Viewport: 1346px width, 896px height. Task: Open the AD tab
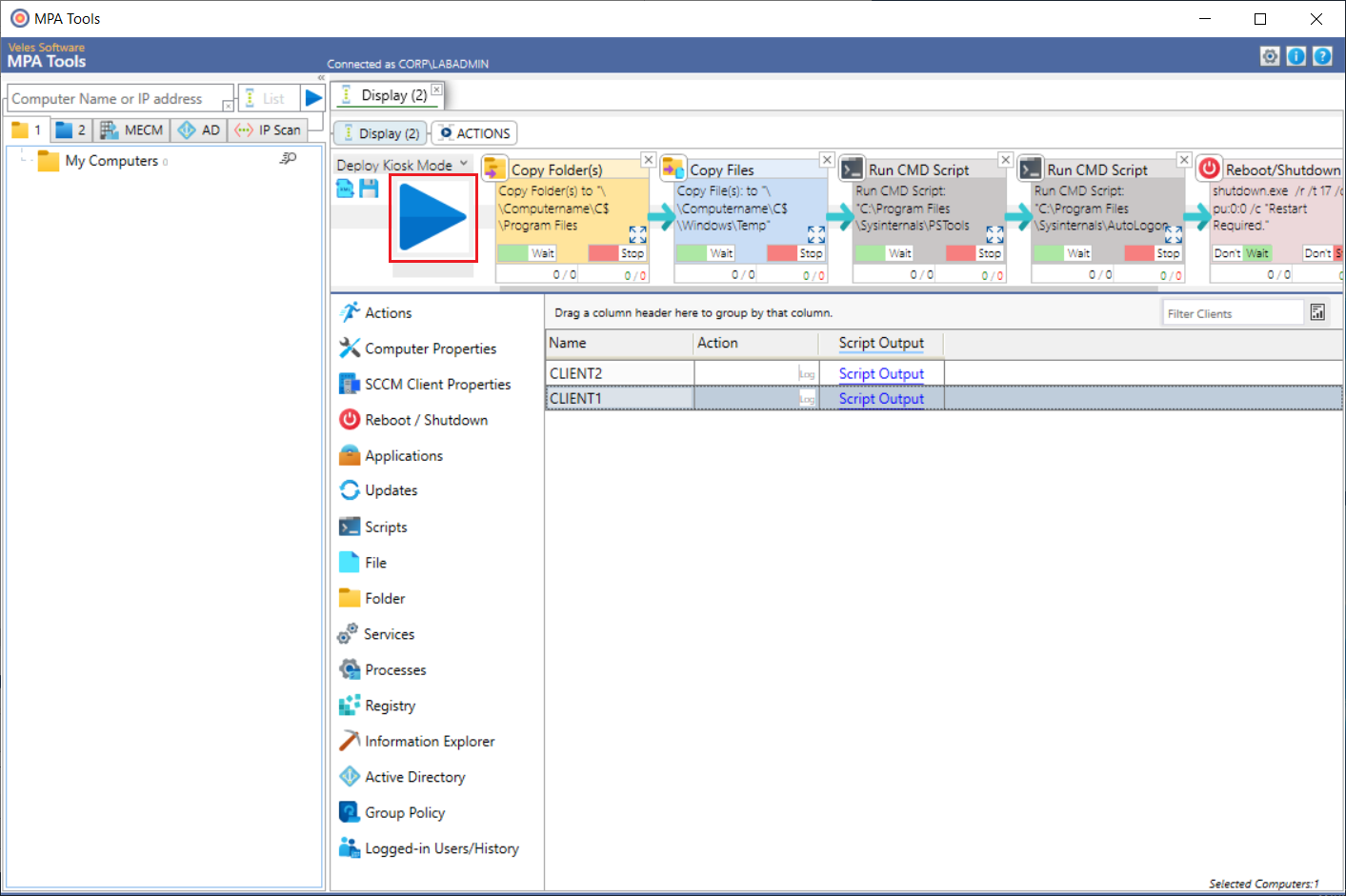[199, 129]
